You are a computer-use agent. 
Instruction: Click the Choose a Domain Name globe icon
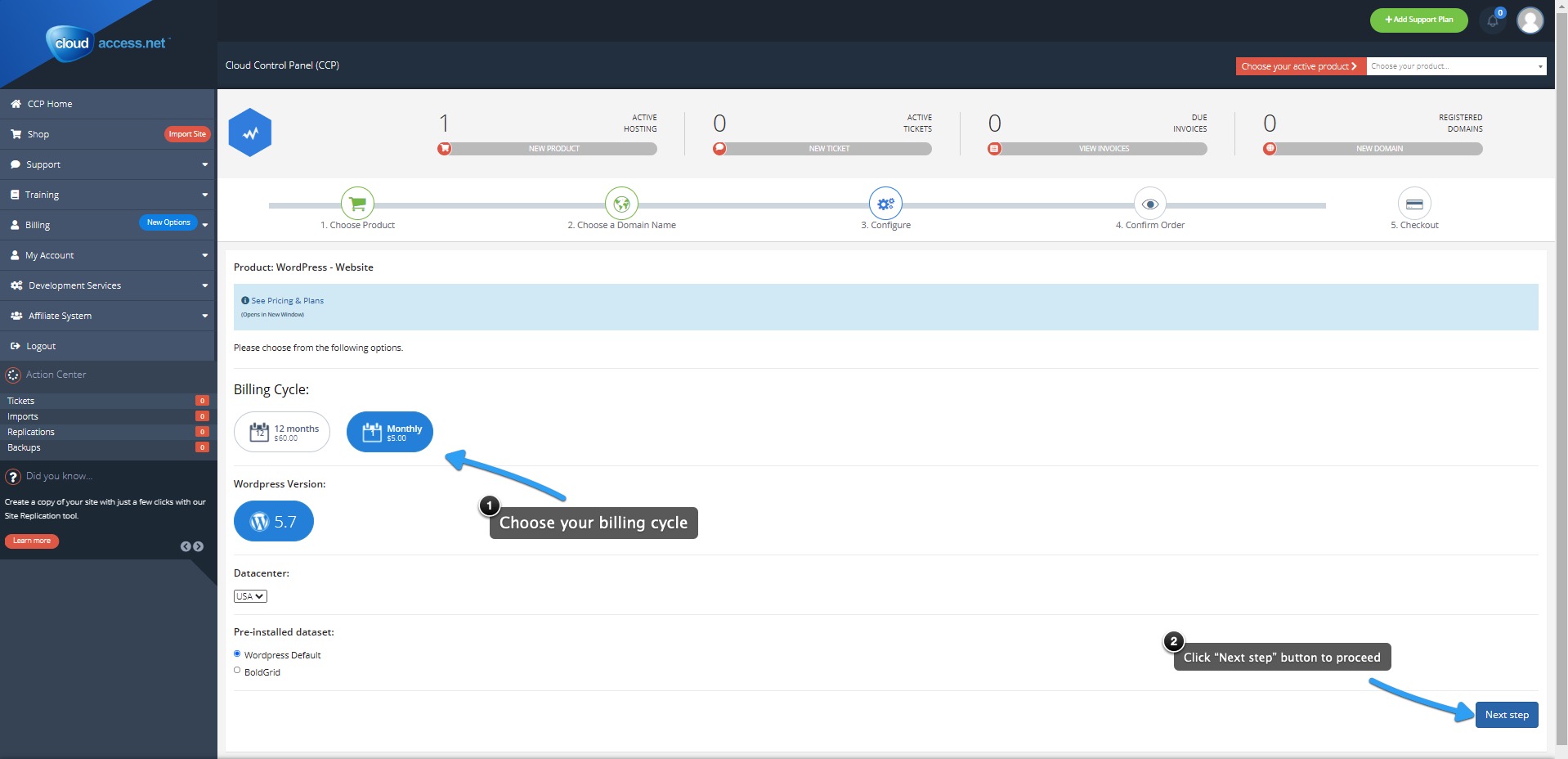click(621, 203)
